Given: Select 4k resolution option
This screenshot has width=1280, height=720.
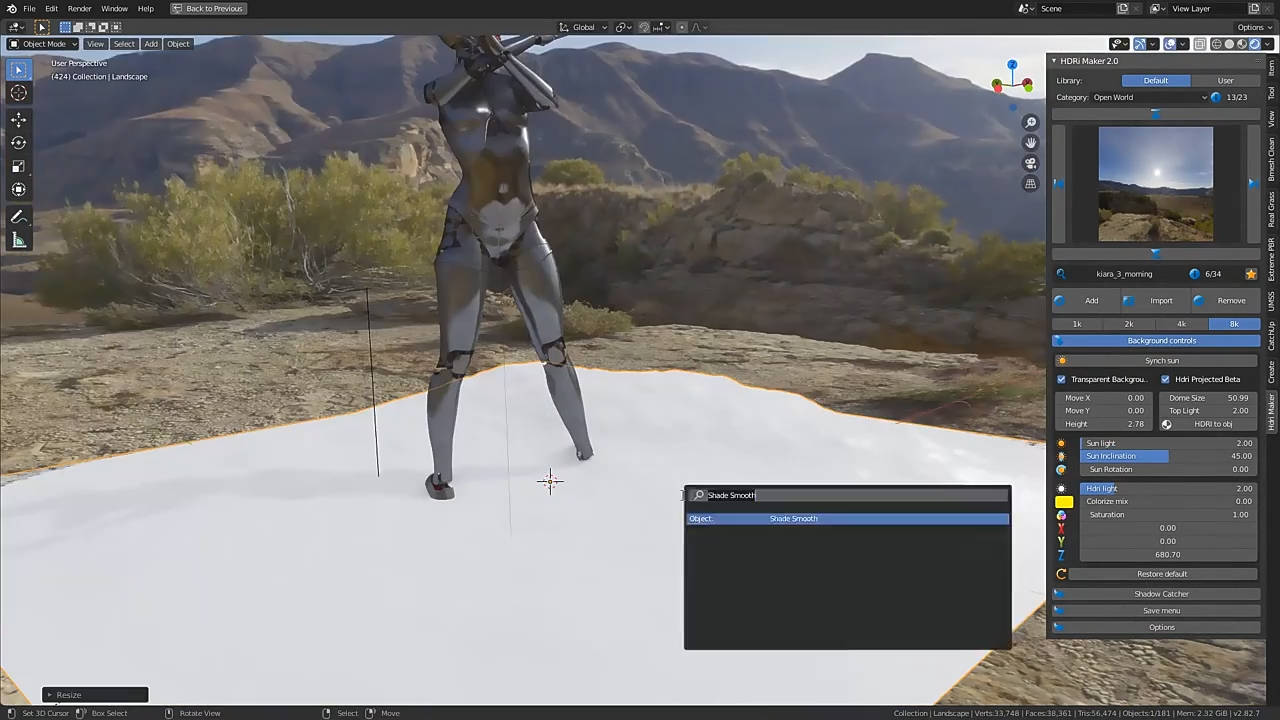Looking at the screenshot, I should [1181, 324].
